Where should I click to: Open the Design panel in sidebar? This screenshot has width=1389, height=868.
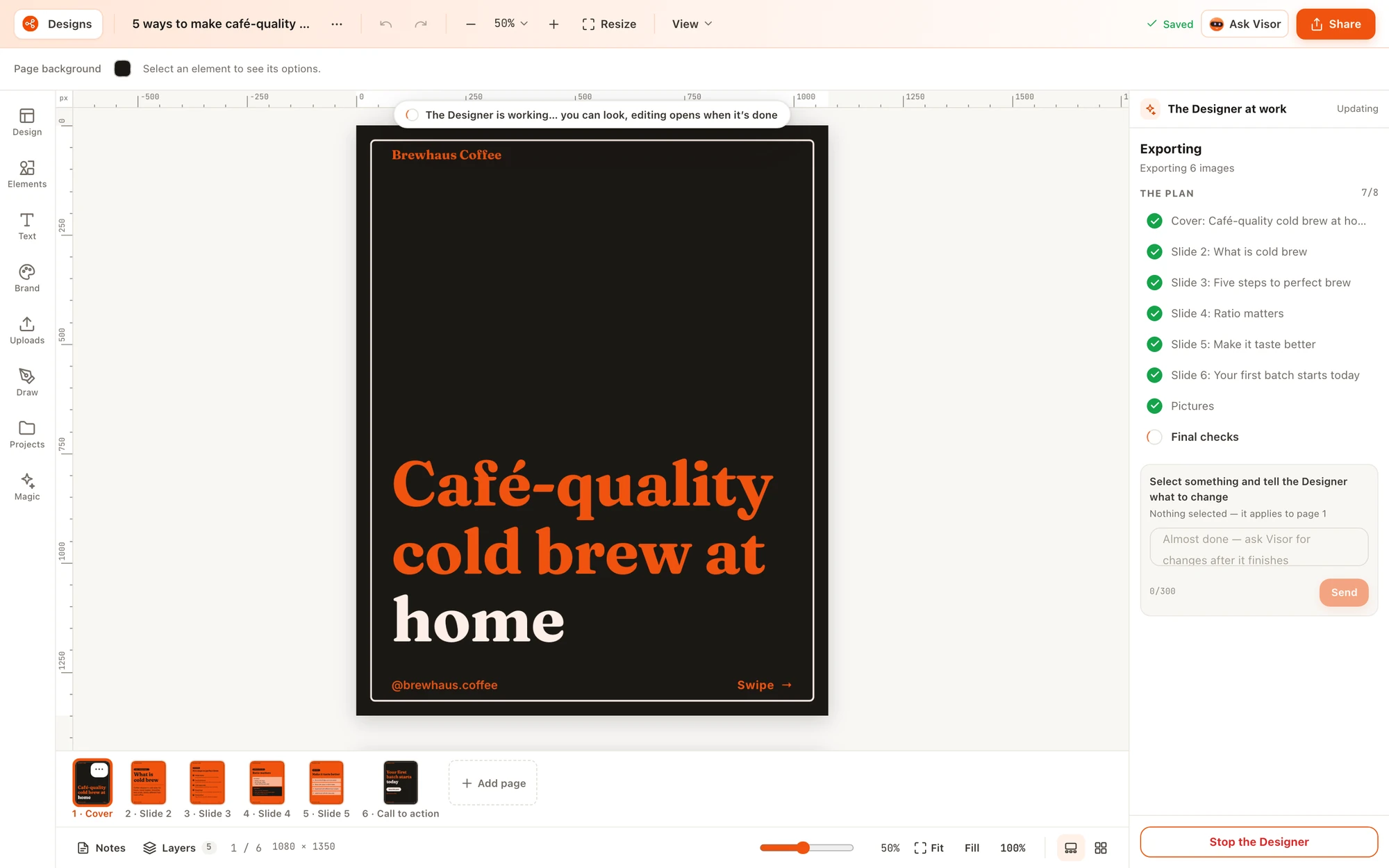(27, 122)
